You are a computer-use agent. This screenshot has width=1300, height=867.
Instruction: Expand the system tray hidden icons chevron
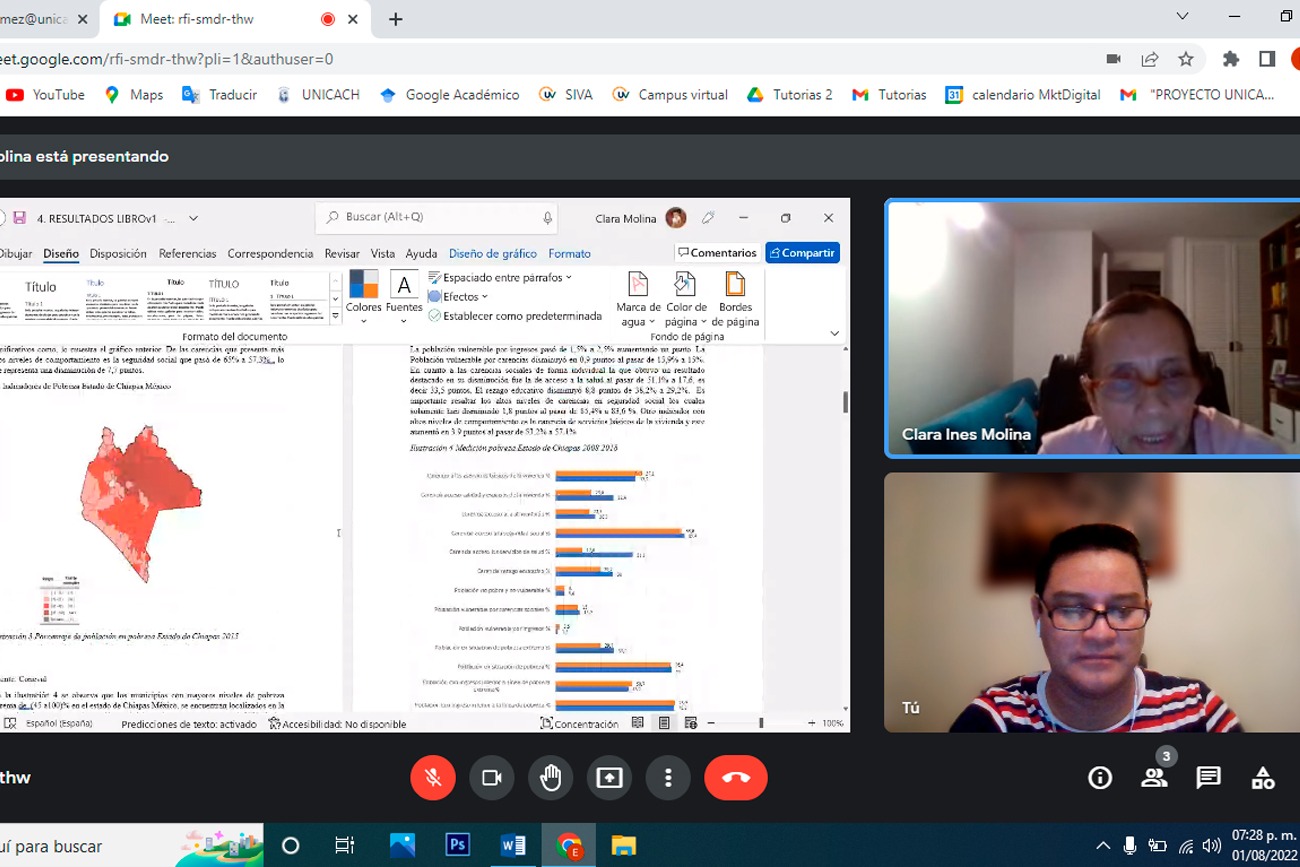click(x=1103, y=846)
